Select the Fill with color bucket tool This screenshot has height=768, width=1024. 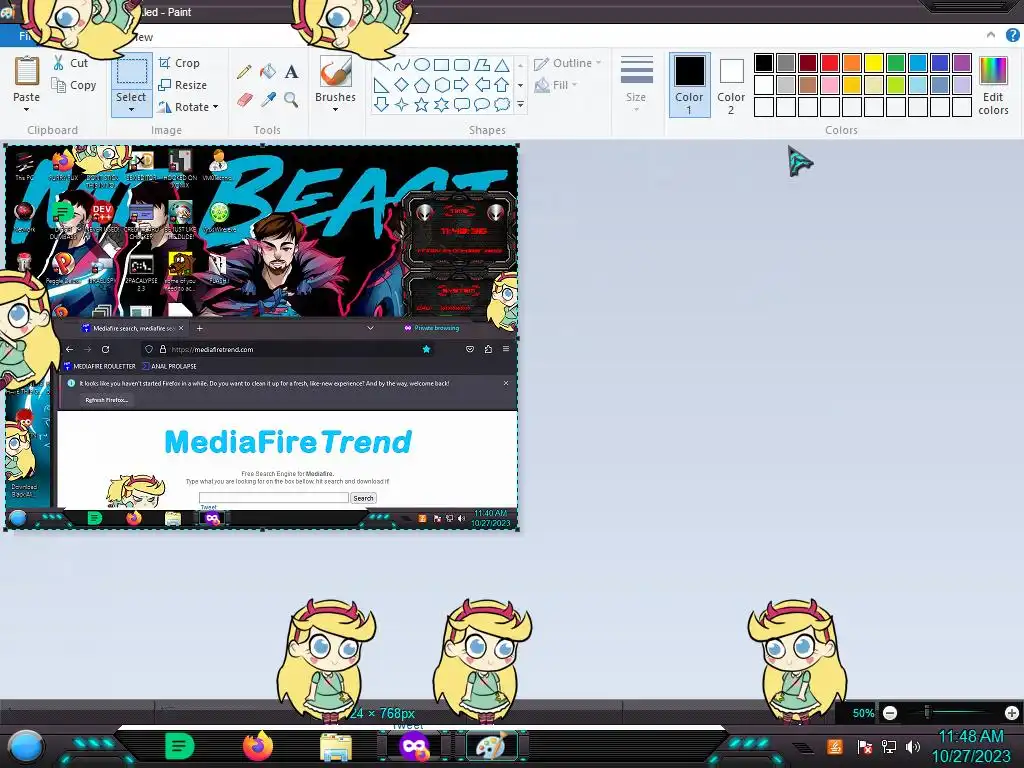[x=268, y=71]
